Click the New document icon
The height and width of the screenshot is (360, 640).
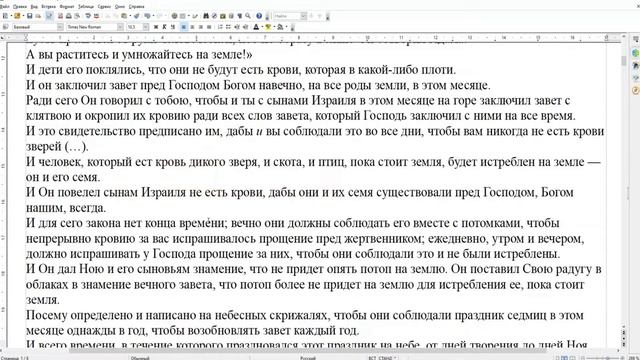[x=5, y=16]
